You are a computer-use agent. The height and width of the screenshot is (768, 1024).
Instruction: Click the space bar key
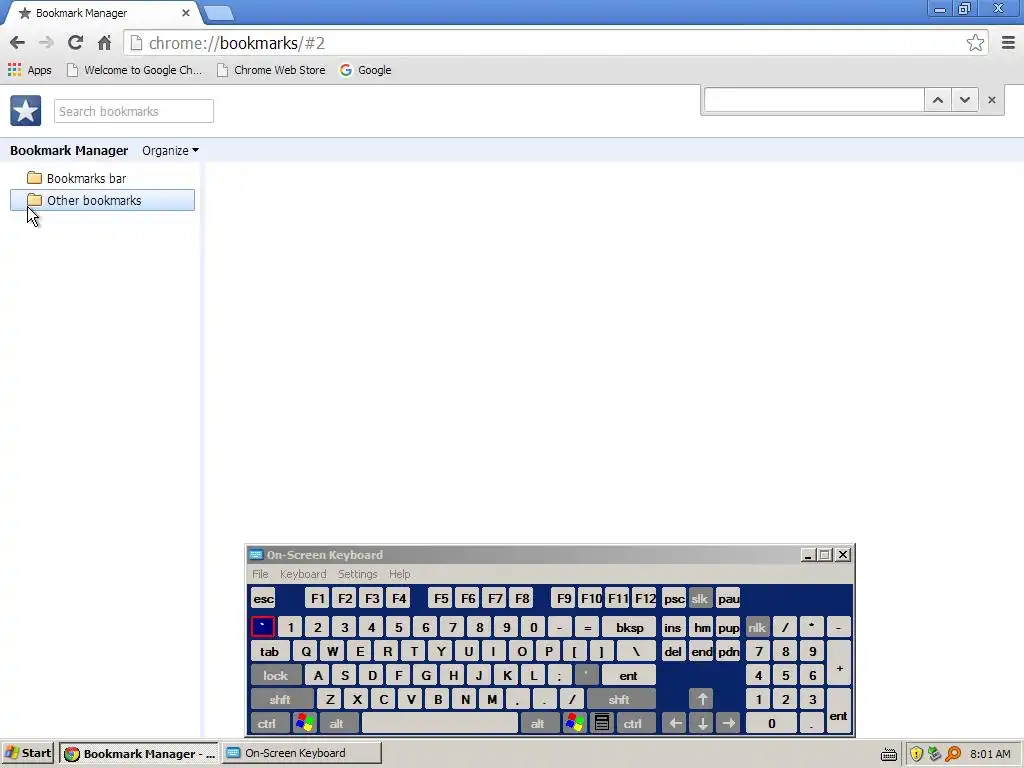coord(440,724)
